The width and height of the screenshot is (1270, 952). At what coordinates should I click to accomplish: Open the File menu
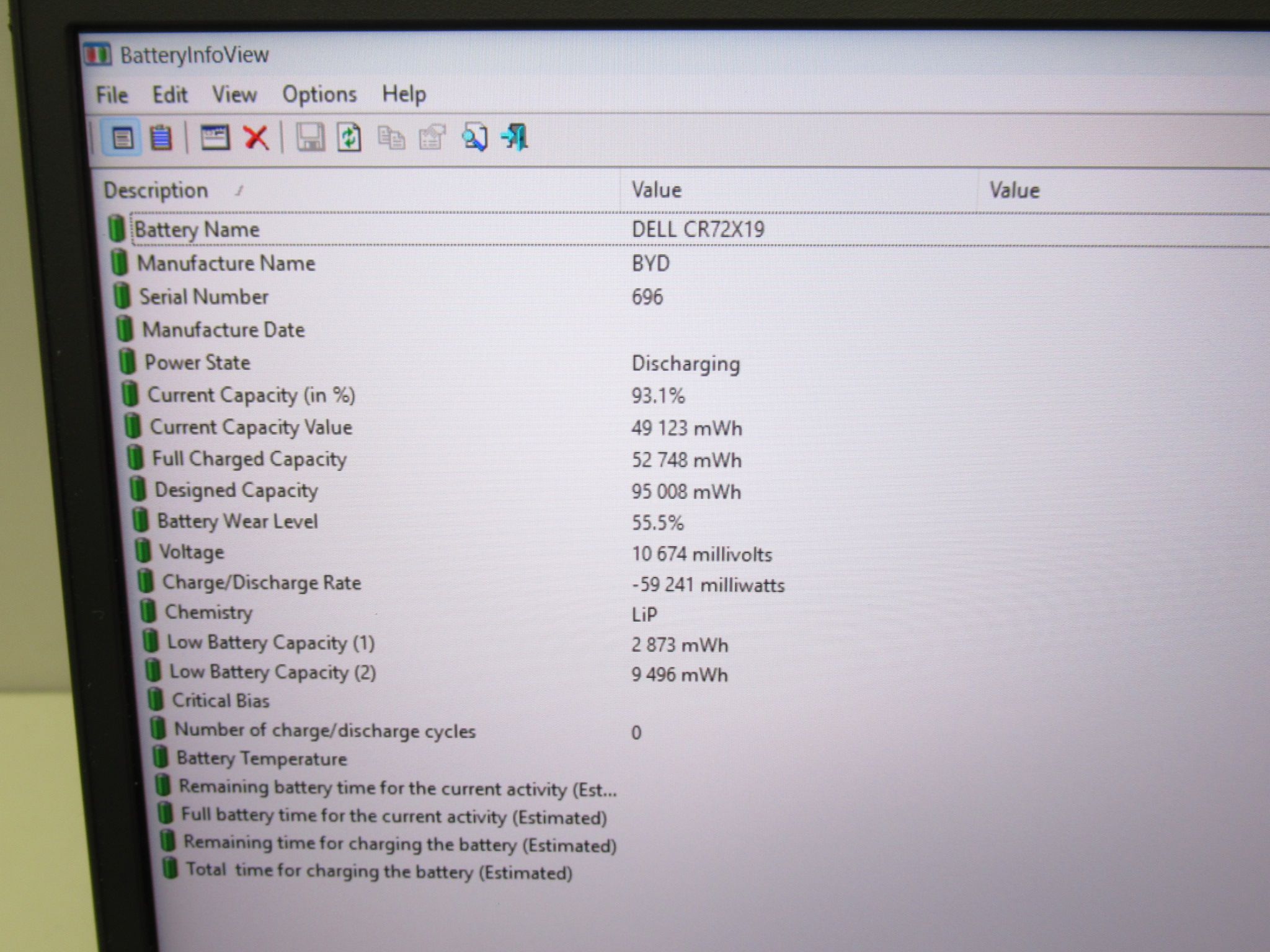click(x=112, y=95)
